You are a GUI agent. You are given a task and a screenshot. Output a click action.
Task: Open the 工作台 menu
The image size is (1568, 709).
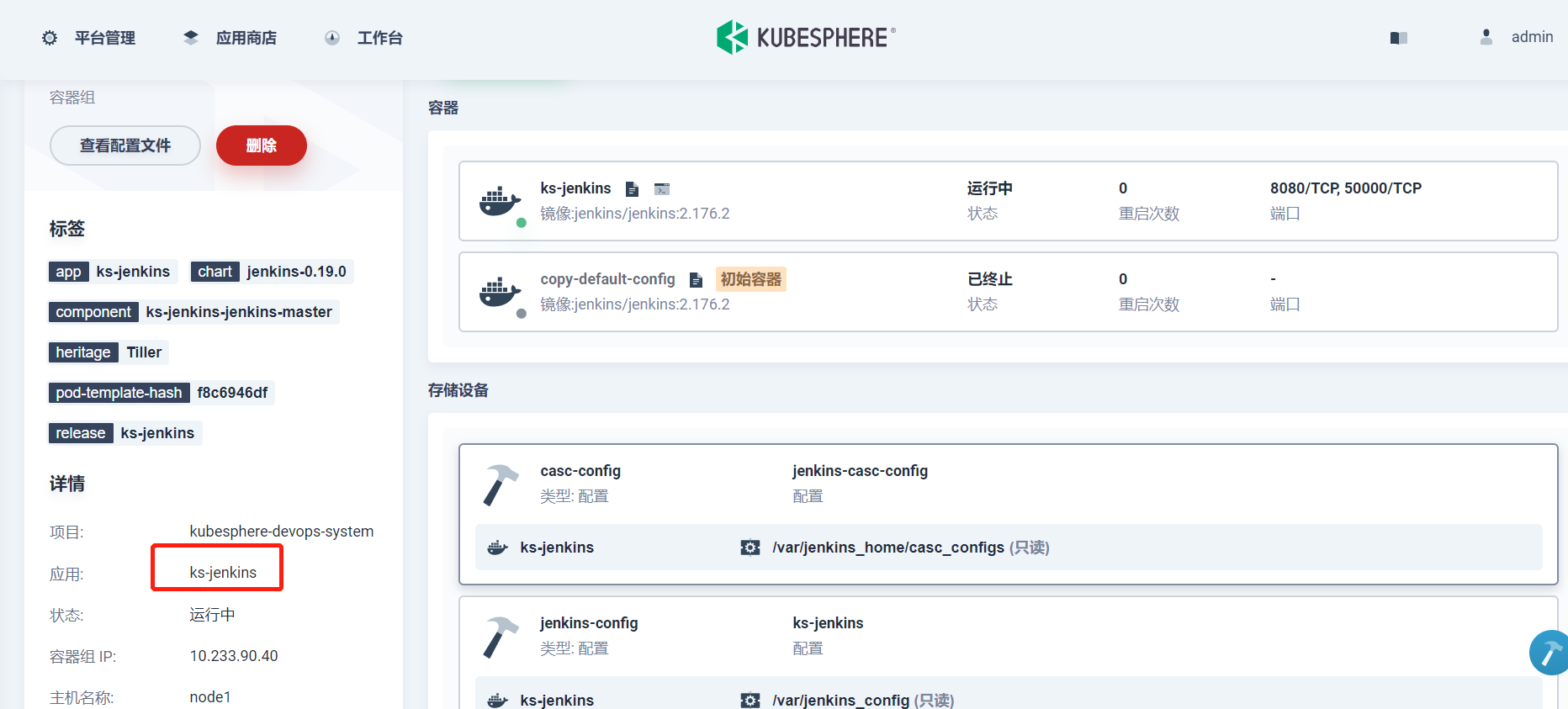[x=363, y=38]
